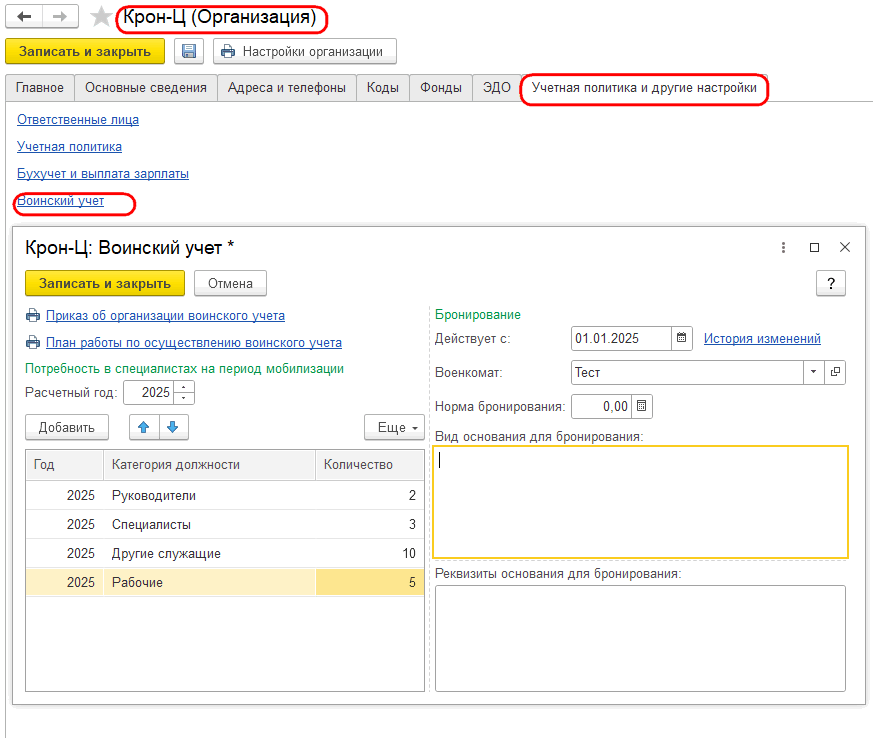This screenshot has width=873, height=738.
Task: Open Военкомат record with the open-form icon
Action: click(x=835, y=372)
